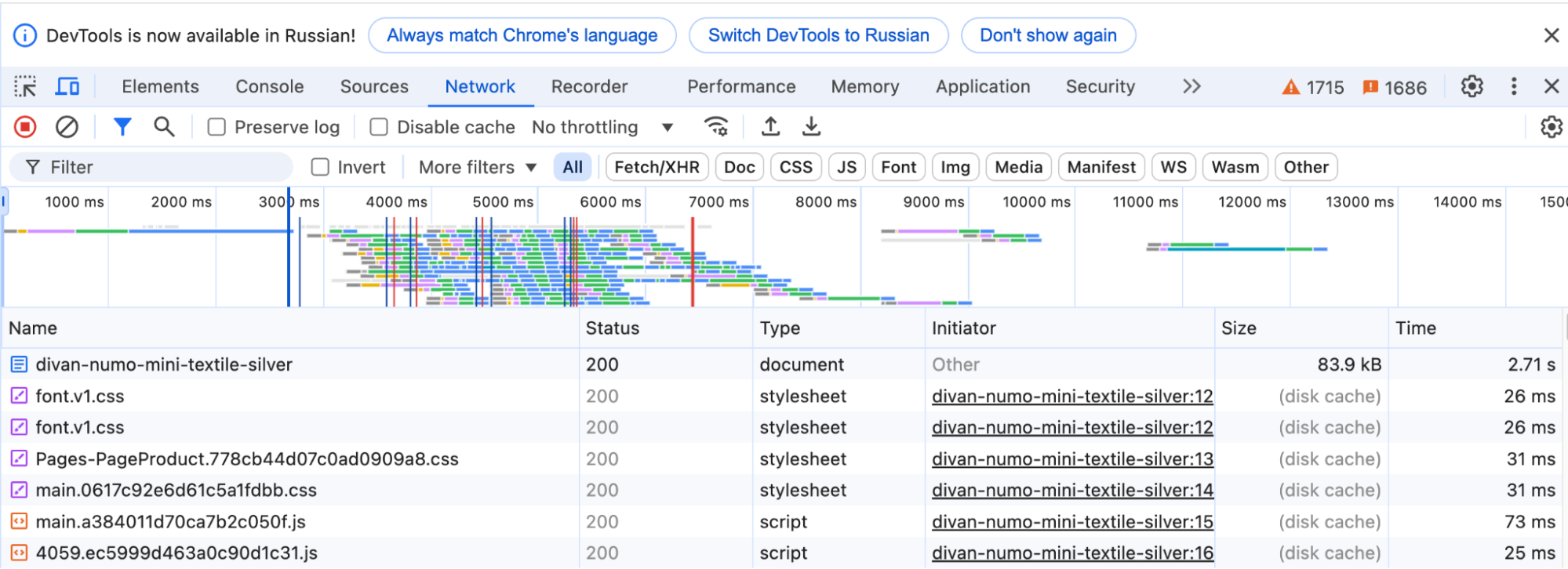Open initiator link divan-numo-mini-textile-silver:14
Image resolution: width=1568 pixels, height=569 pixels.
click(x=1072, y=490)
